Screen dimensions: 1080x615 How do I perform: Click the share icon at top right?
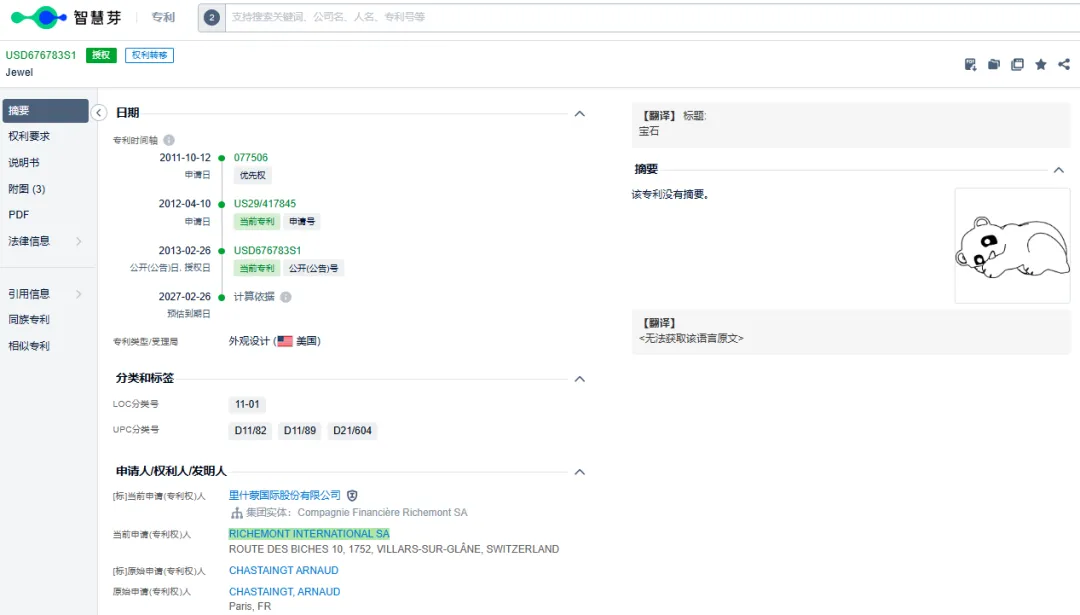coord(1064,64)
